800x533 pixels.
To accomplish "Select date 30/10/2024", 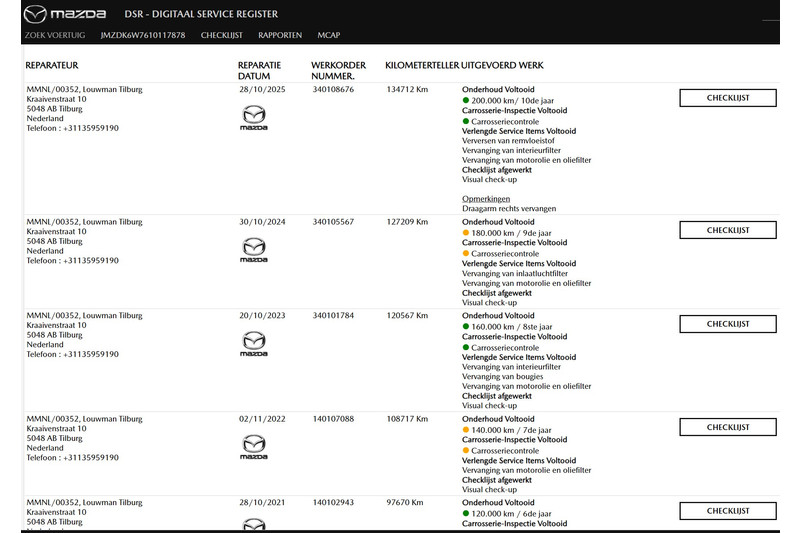I will click(262, 222).
